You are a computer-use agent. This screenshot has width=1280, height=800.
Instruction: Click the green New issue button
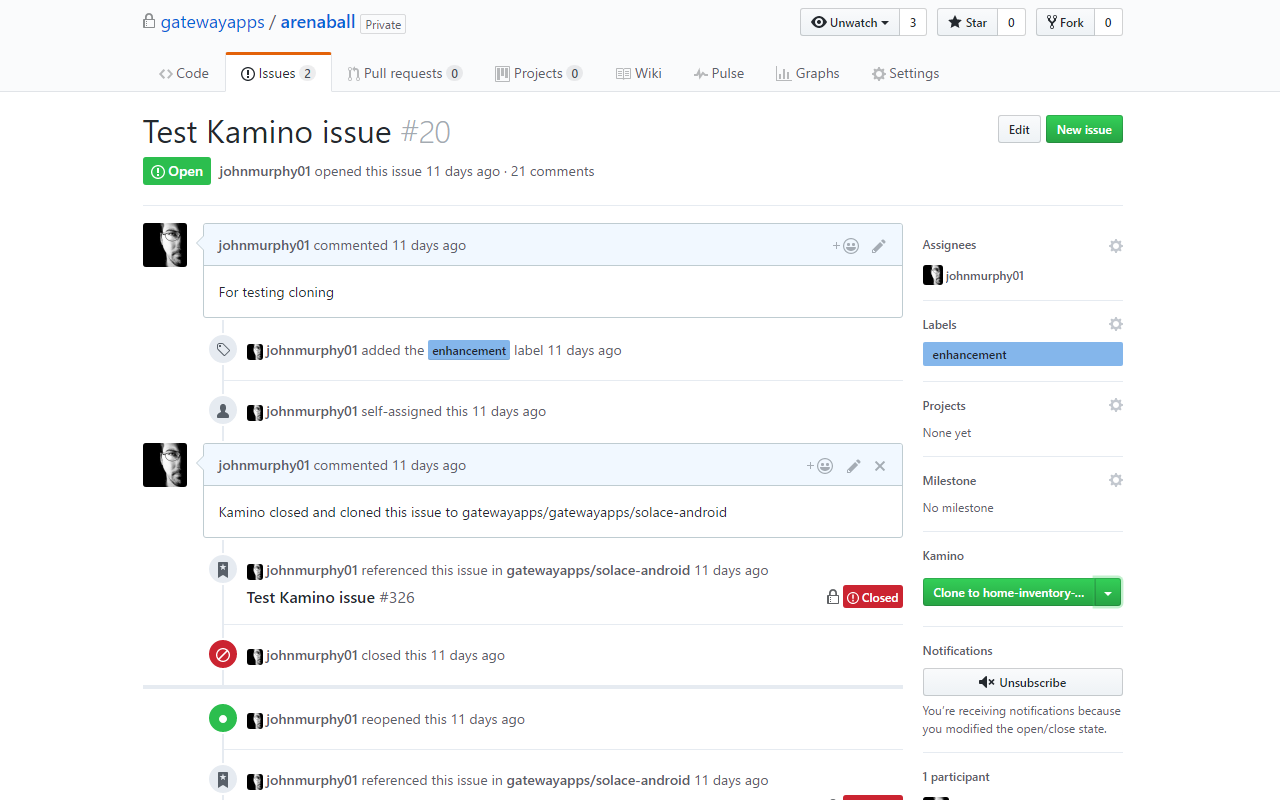[x=1084, y=130]
